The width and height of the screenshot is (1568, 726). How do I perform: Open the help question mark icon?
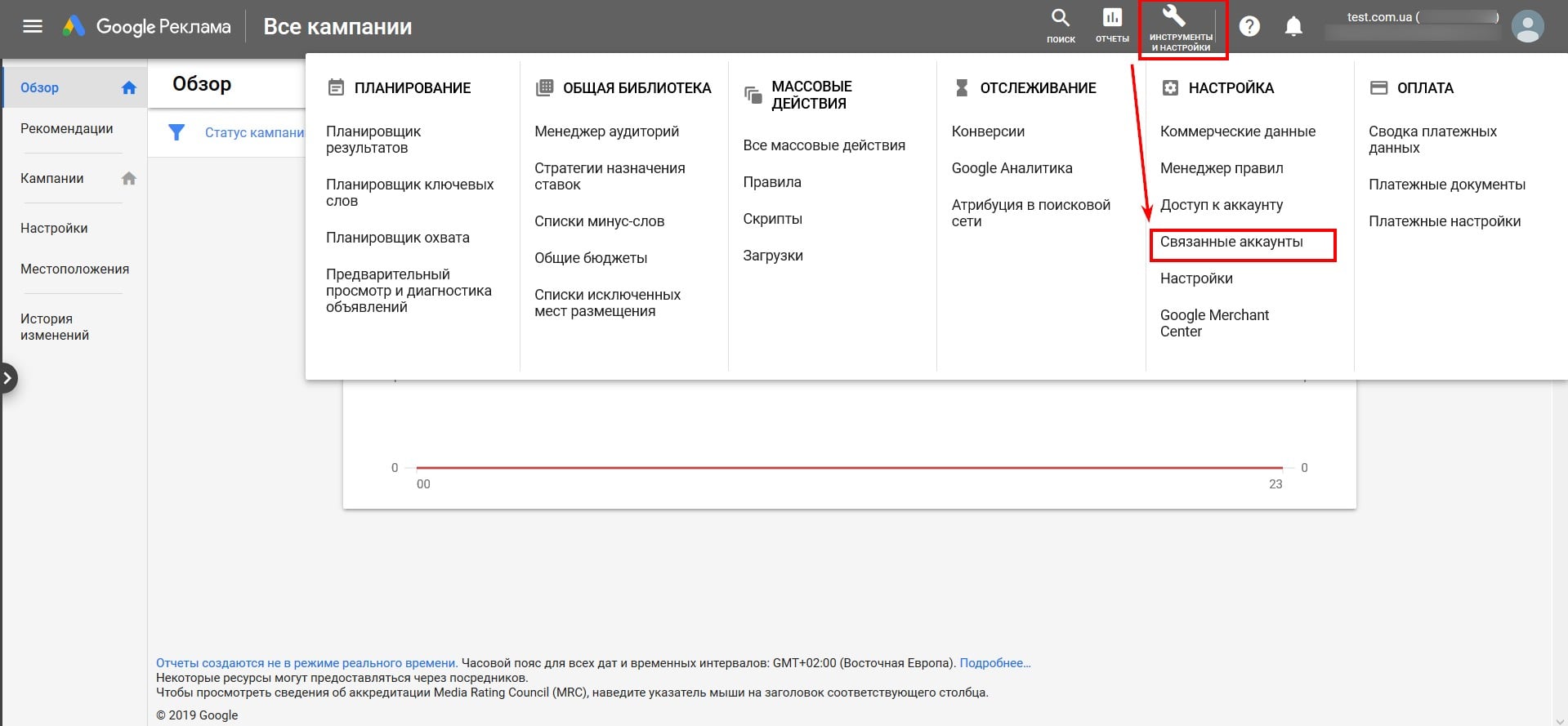pyautogui.click(x=1249, y=27)
